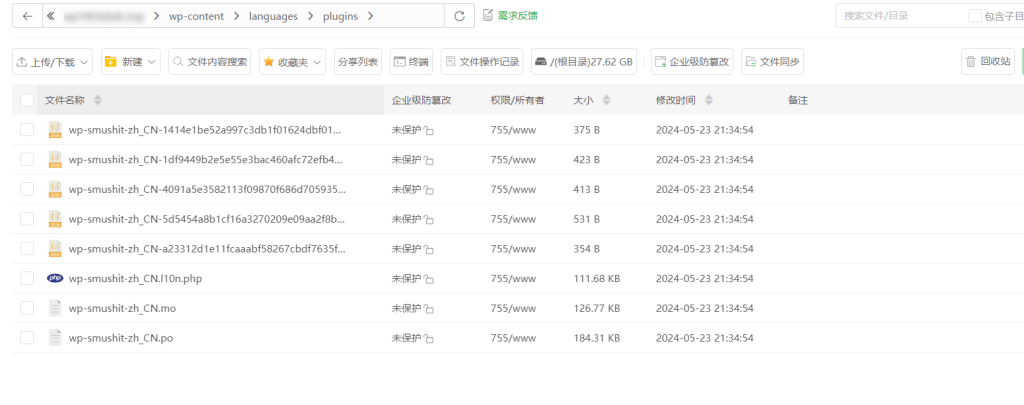Screen dimensions: 1024x405
Task: Expand the 上传/下载 dropdown
Action: pos(52,62)
